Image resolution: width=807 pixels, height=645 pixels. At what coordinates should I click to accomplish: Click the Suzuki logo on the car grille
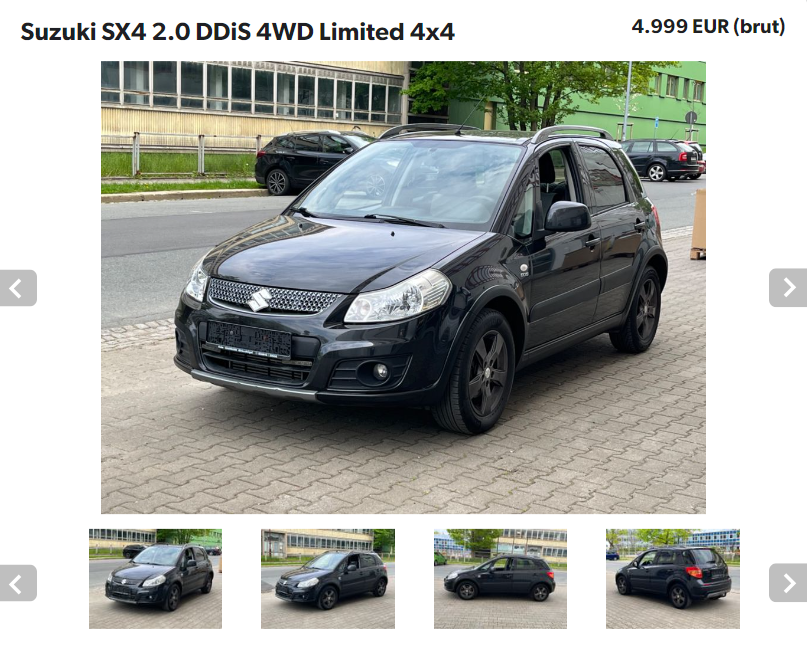[x=260, y=300]
